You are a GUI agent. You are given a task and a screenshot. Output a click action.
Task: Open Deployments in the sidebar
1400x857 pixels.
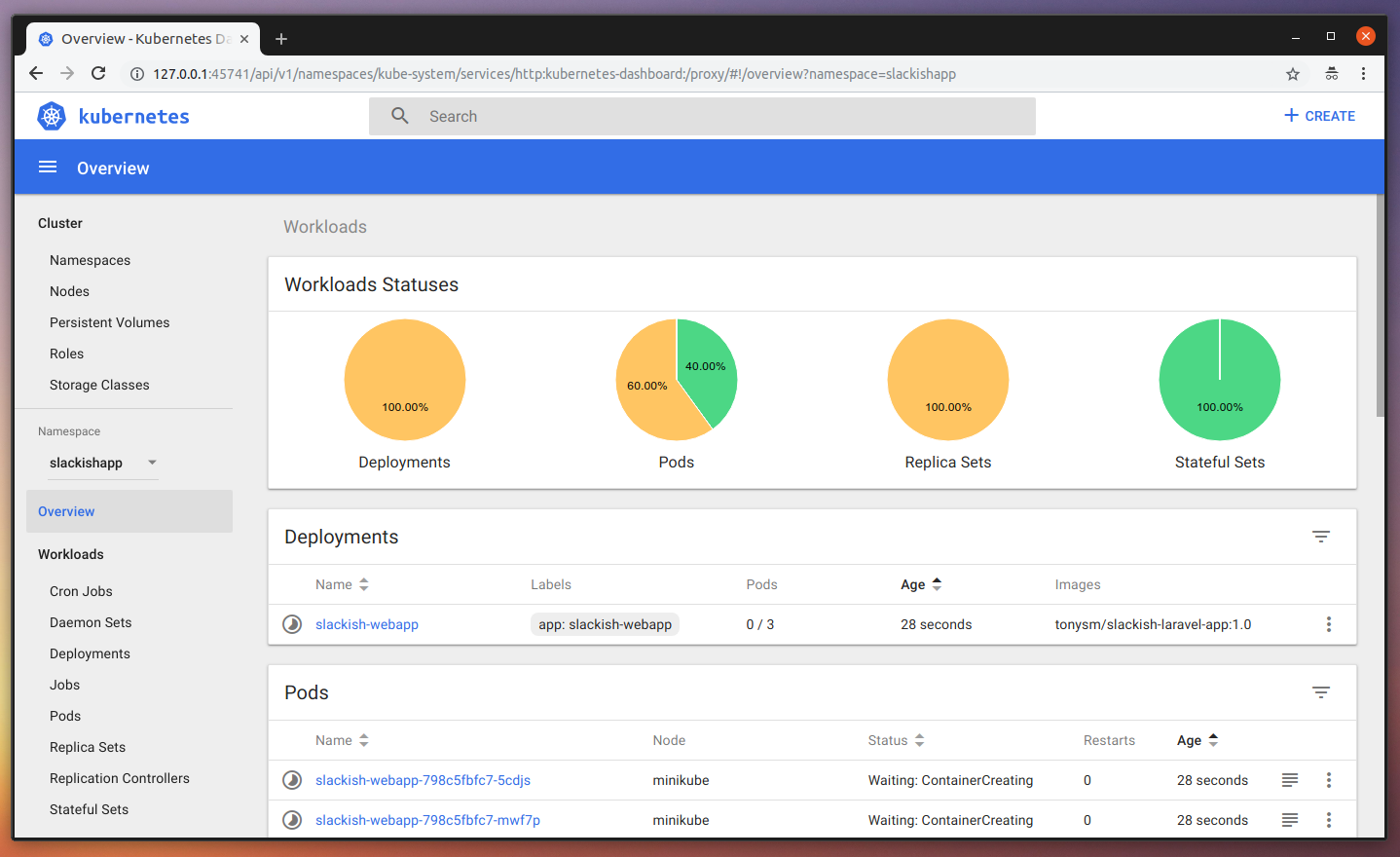pyautogui.click(x=90, y=653)
